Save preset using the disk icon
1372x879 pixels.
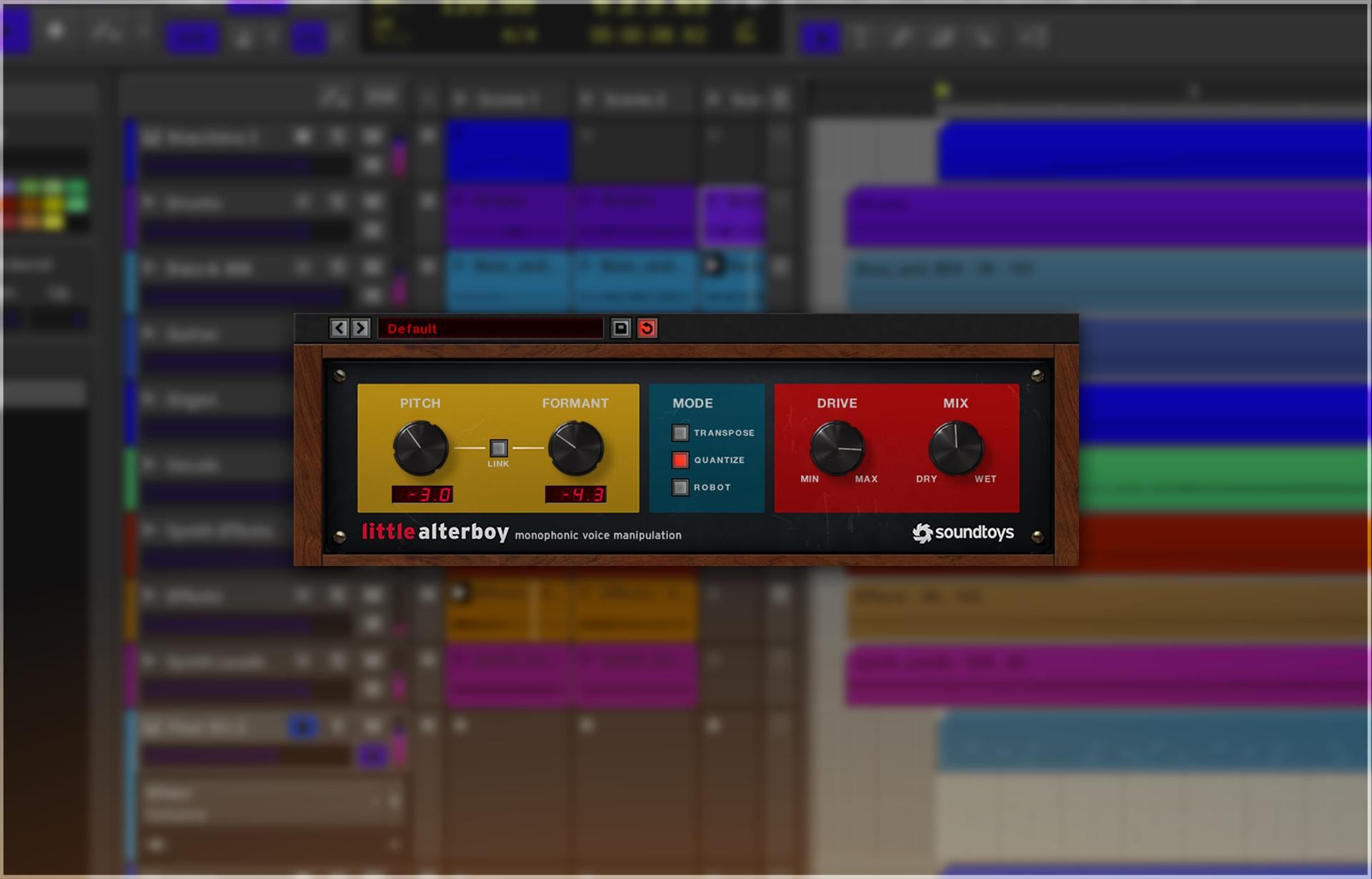click(621, 328)
